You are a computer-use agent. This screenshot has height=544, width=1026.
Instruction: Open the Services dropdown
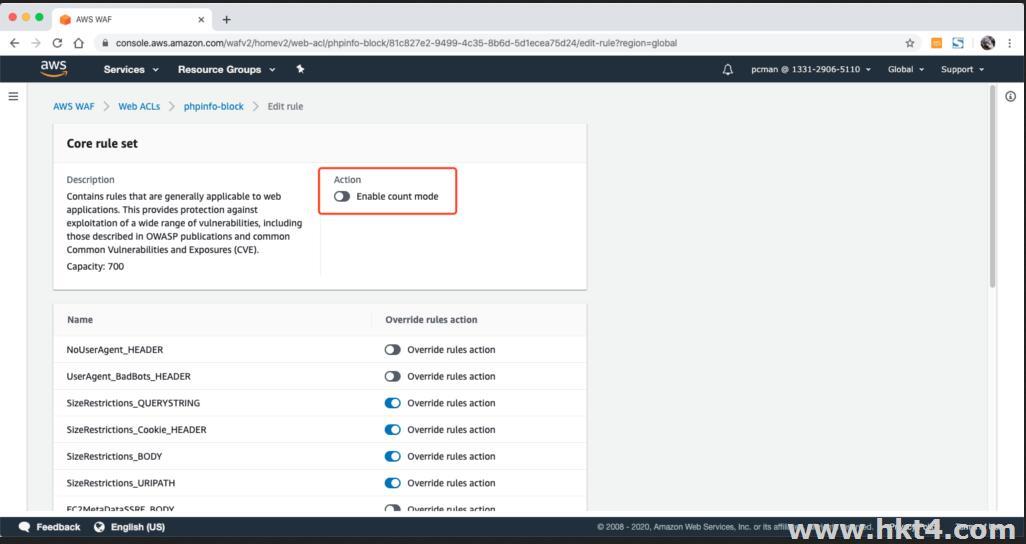click(x=131, y=69)
